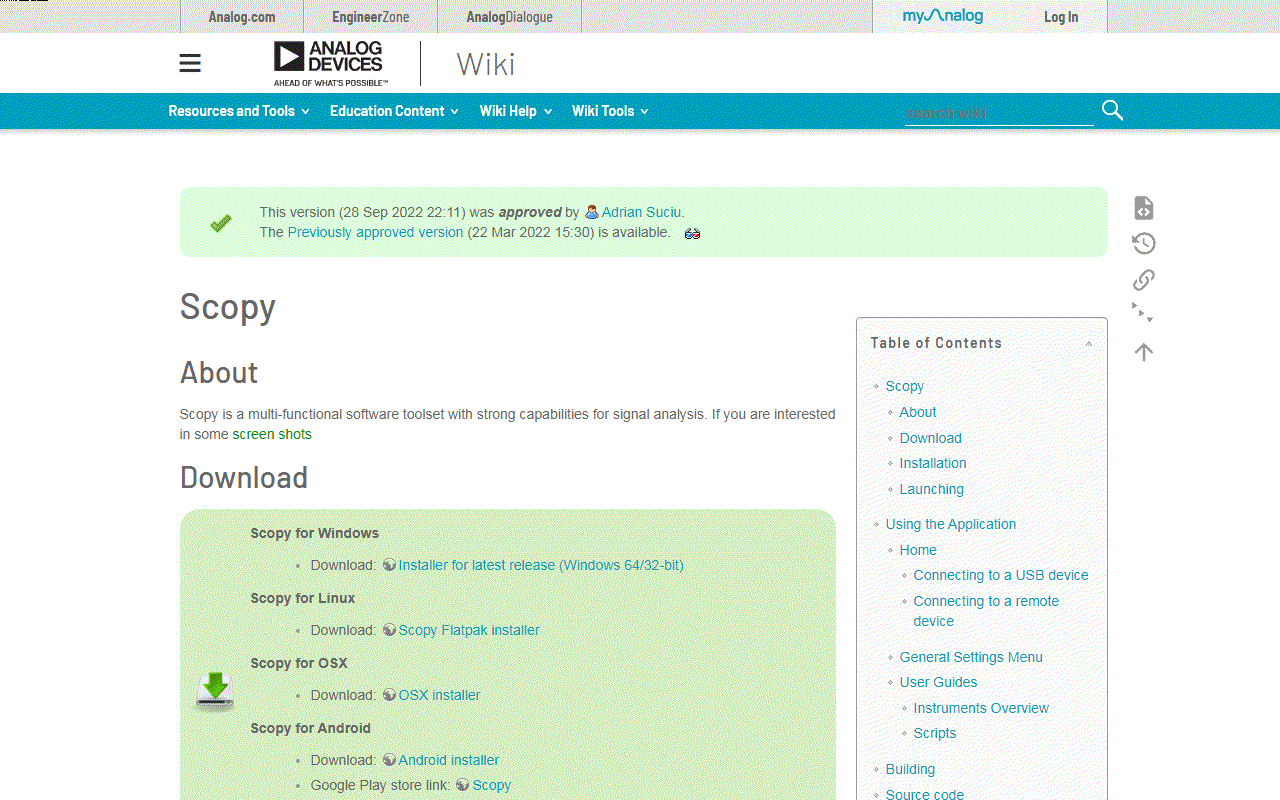Screen dimensions: 1280x800
Task: Open the Wiki Help dropdown
Action: pos(515,111)
